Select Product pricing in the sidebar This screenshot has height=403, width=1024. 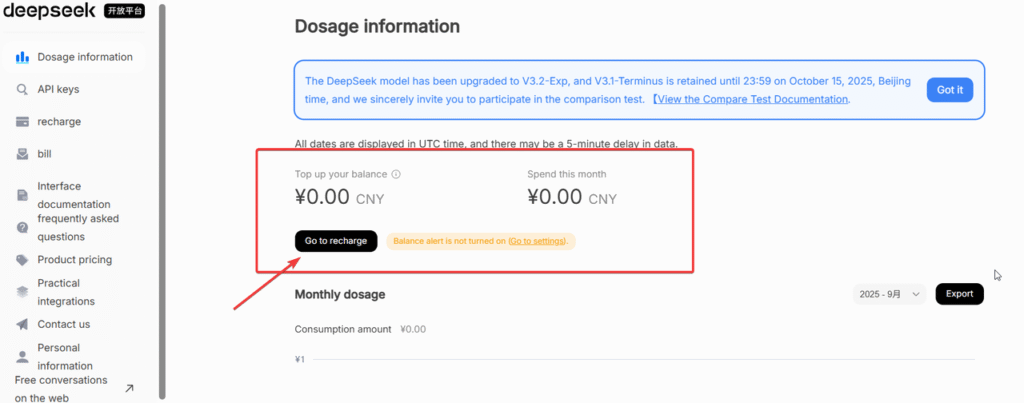(x=74, y=260)
